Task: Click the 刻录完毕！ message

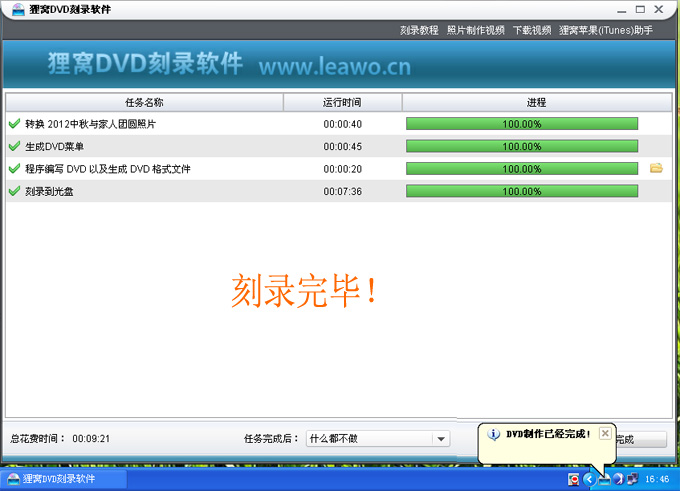Action: click(x=304, y=291)
